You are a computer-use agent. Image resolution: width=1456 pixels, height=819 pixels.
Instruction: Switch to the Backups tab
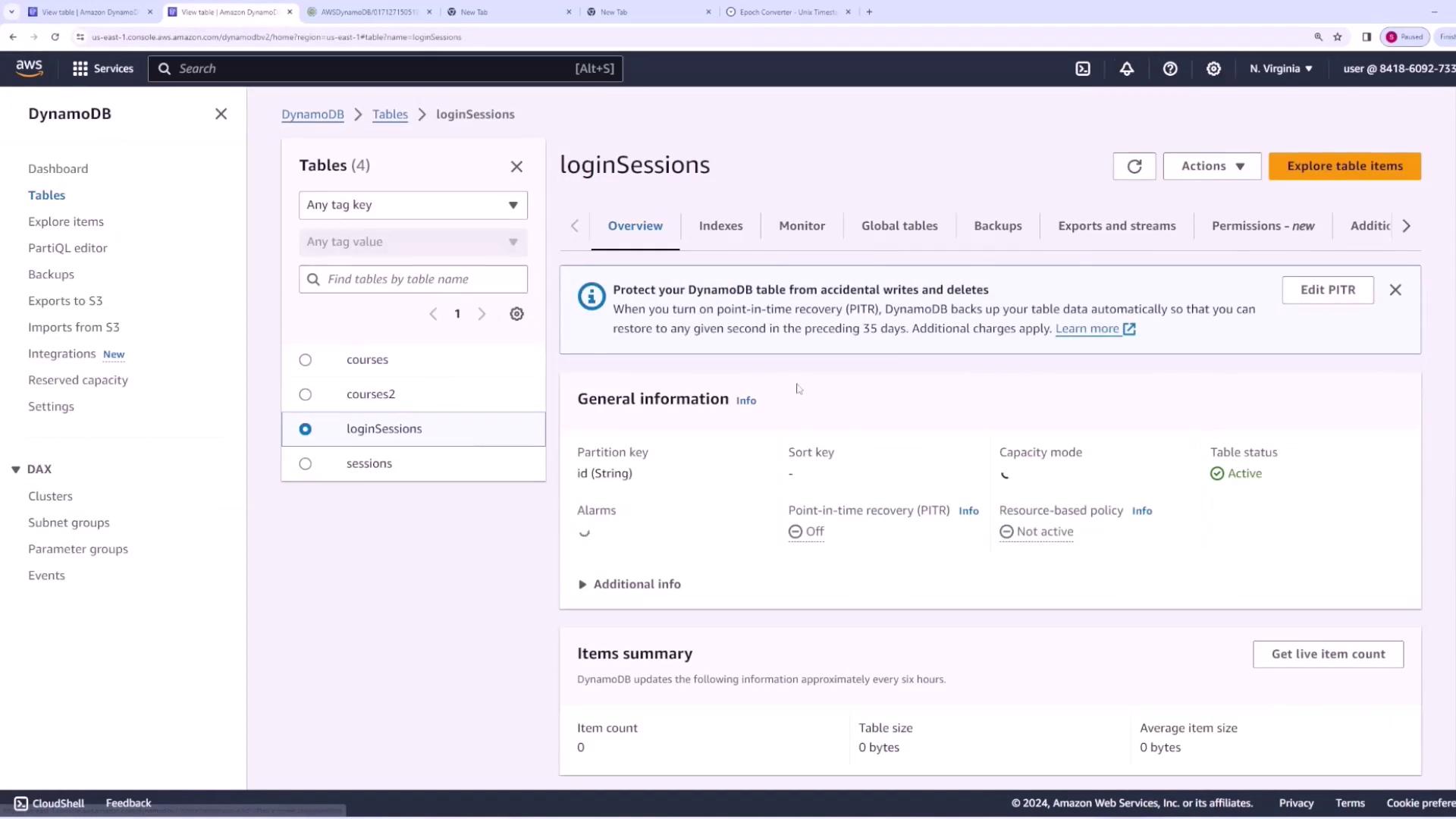tap(997, 226)
